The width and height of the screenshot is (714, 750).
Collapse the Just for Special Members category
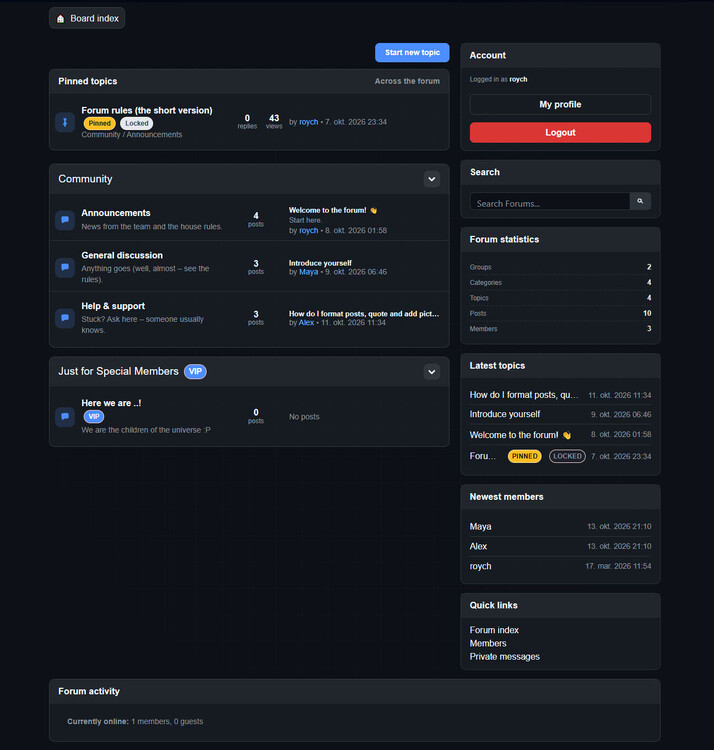click(x=431, y=372)
